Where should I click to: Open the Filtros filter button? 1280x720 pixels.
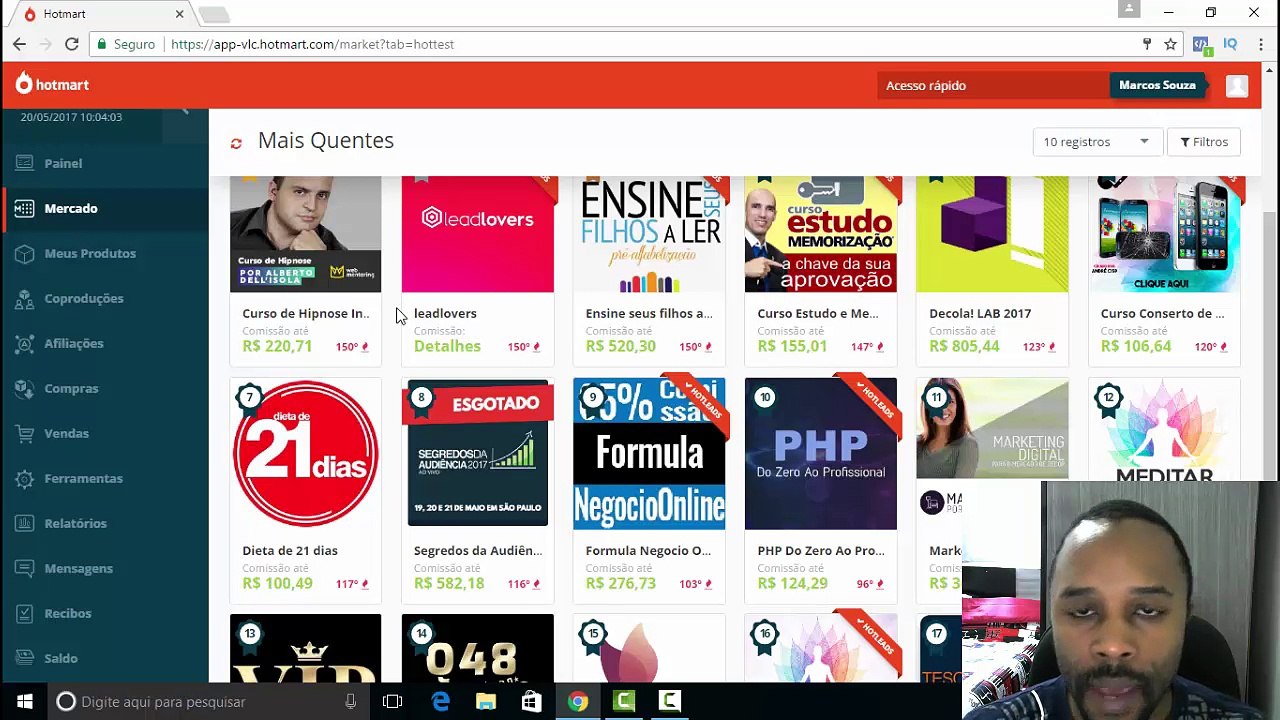(x=1204, y=142)
